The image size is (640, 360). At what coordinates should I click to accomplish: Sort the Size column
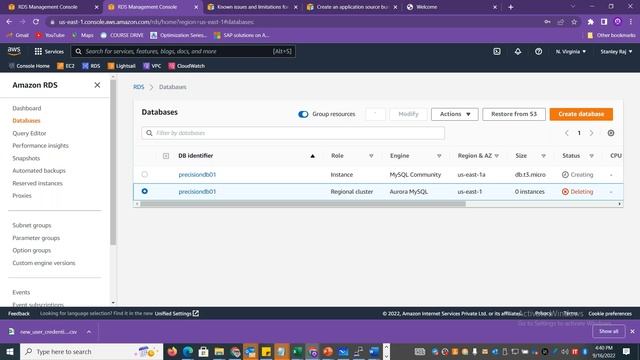(543, 156)
